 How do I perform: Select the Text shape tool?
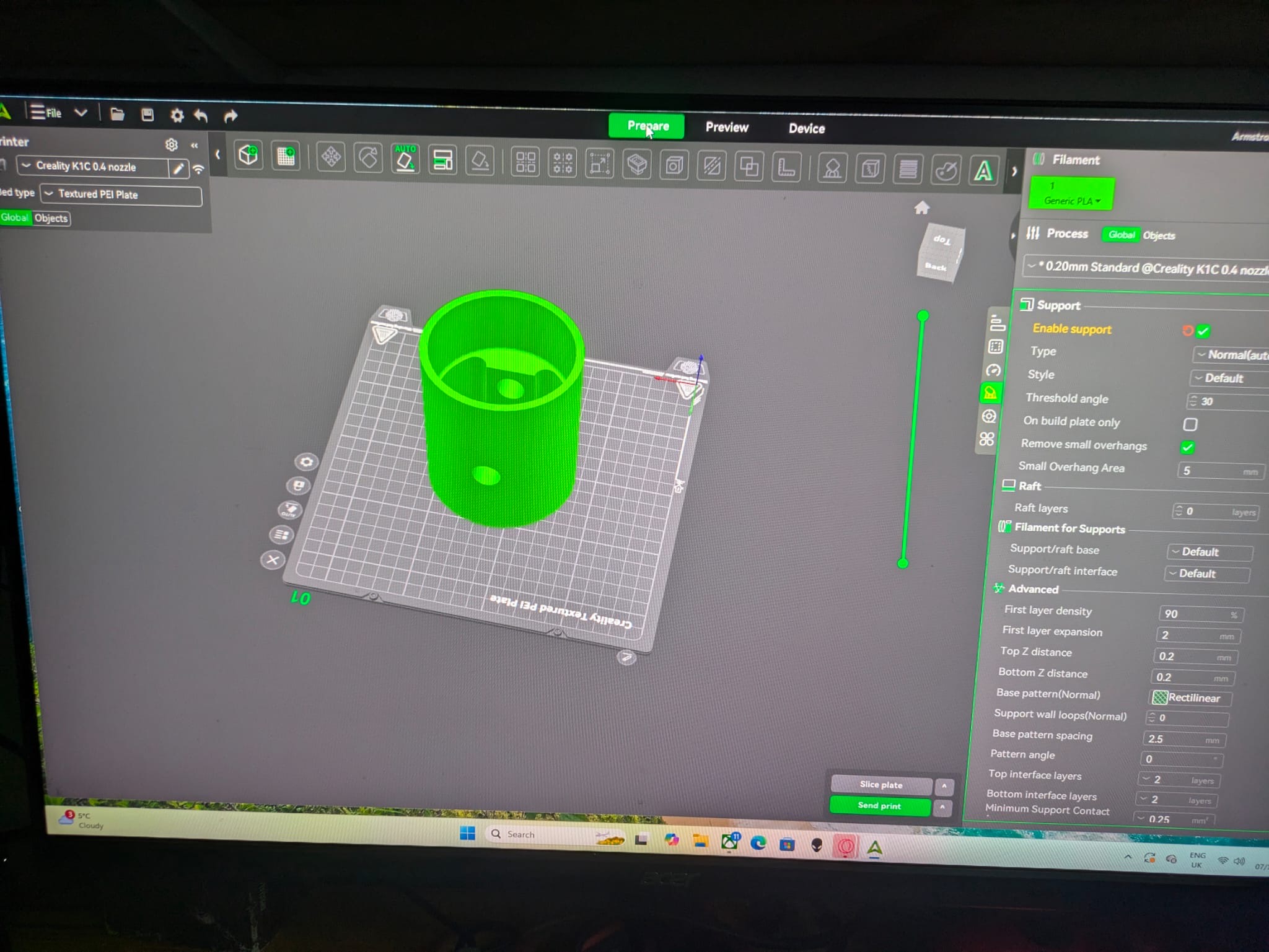coord(983,171)
